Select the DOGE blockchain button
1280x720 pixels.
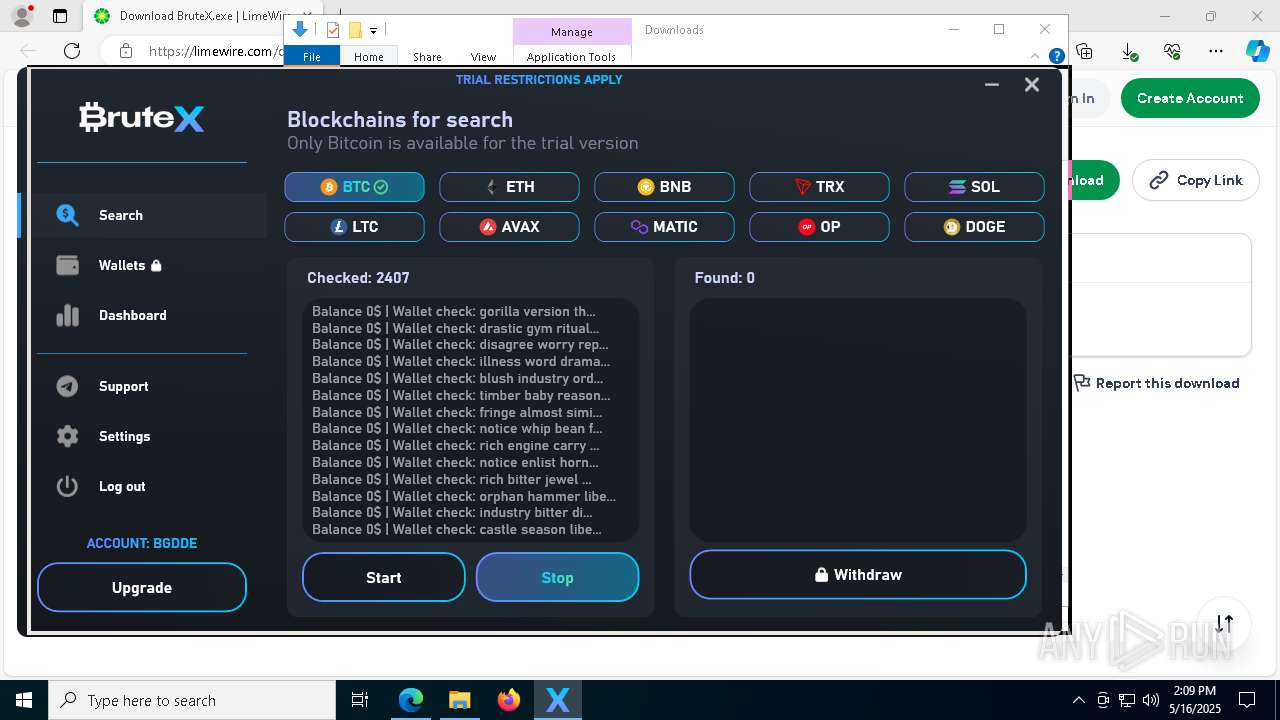tap(974, 227)
